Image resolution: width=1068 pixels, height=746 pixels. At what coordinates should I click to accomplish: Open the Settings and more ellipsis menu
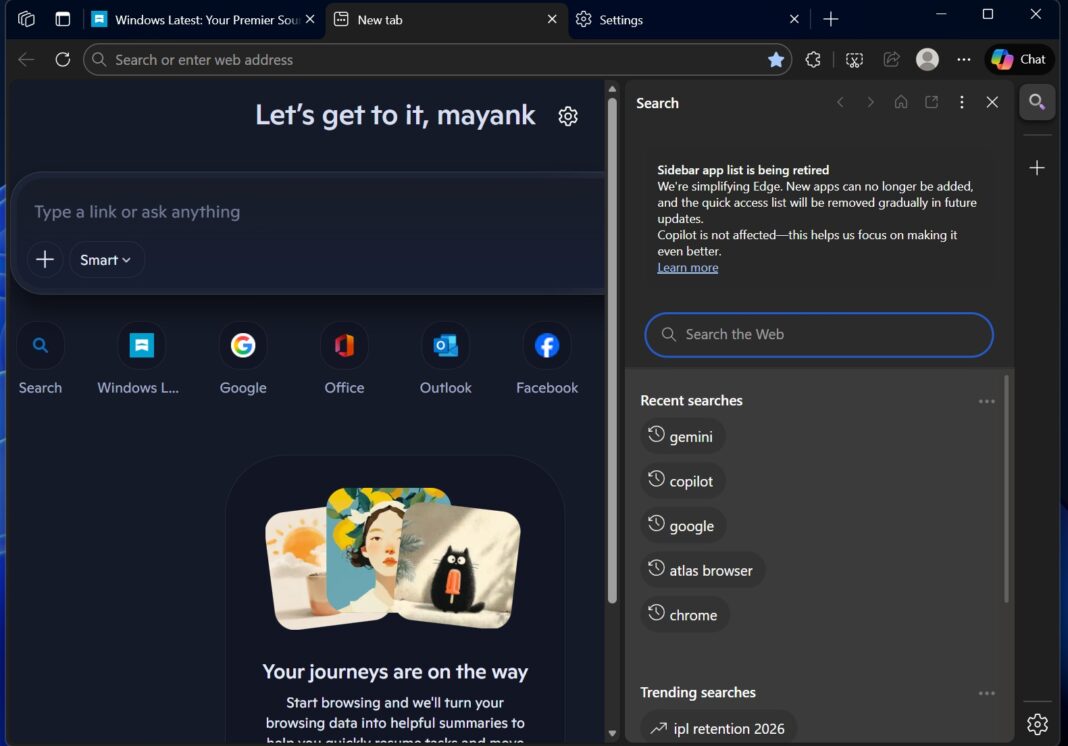click(963, 59)
